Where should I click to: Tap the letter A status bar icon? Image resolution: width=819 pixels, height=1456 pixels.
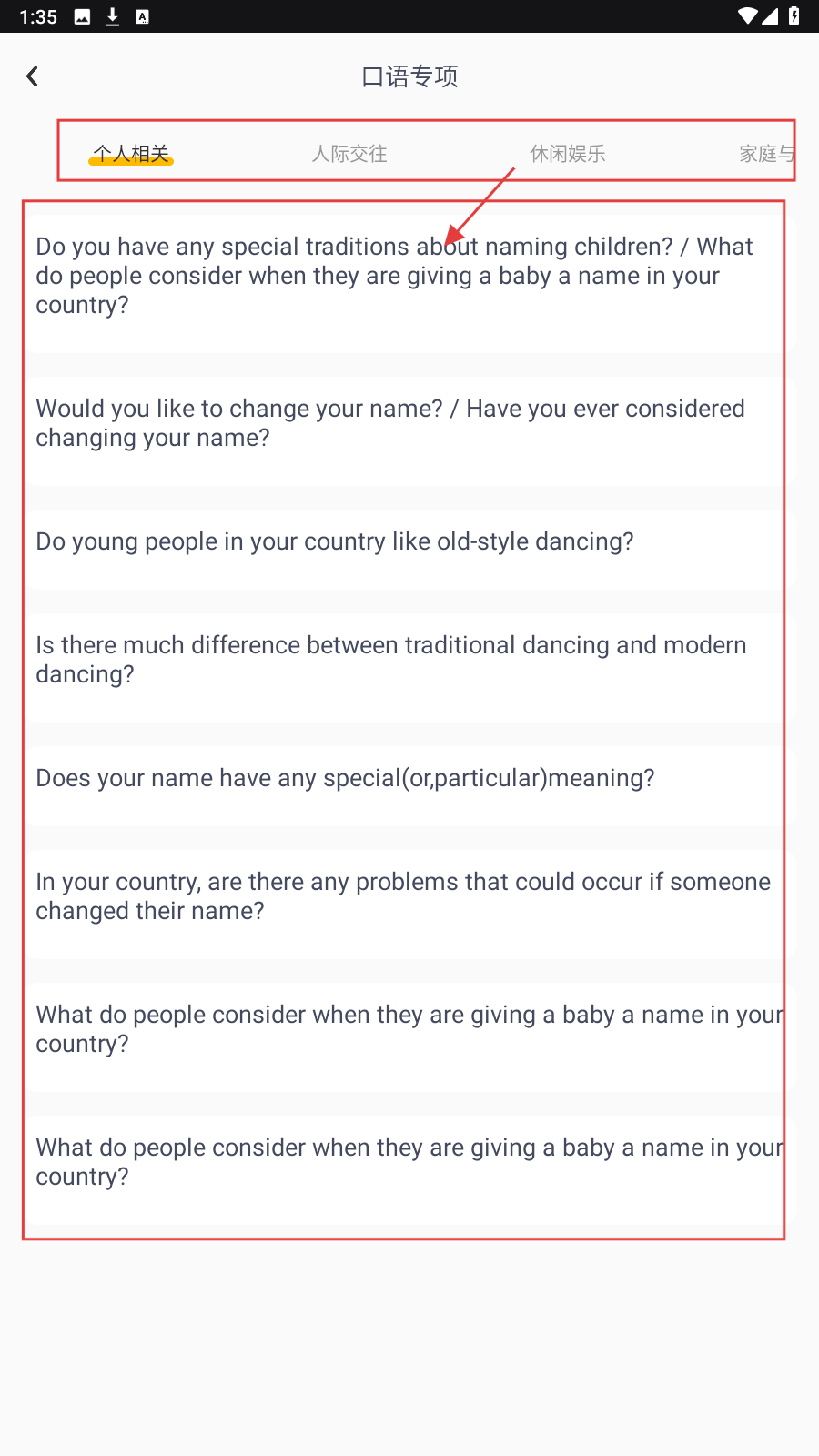[142, 16]
